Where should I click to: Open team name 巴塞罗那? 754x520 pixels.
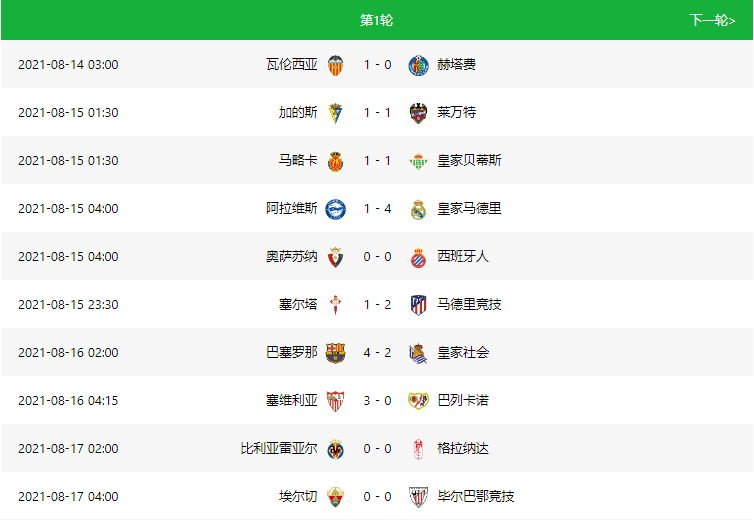(291, 352)
